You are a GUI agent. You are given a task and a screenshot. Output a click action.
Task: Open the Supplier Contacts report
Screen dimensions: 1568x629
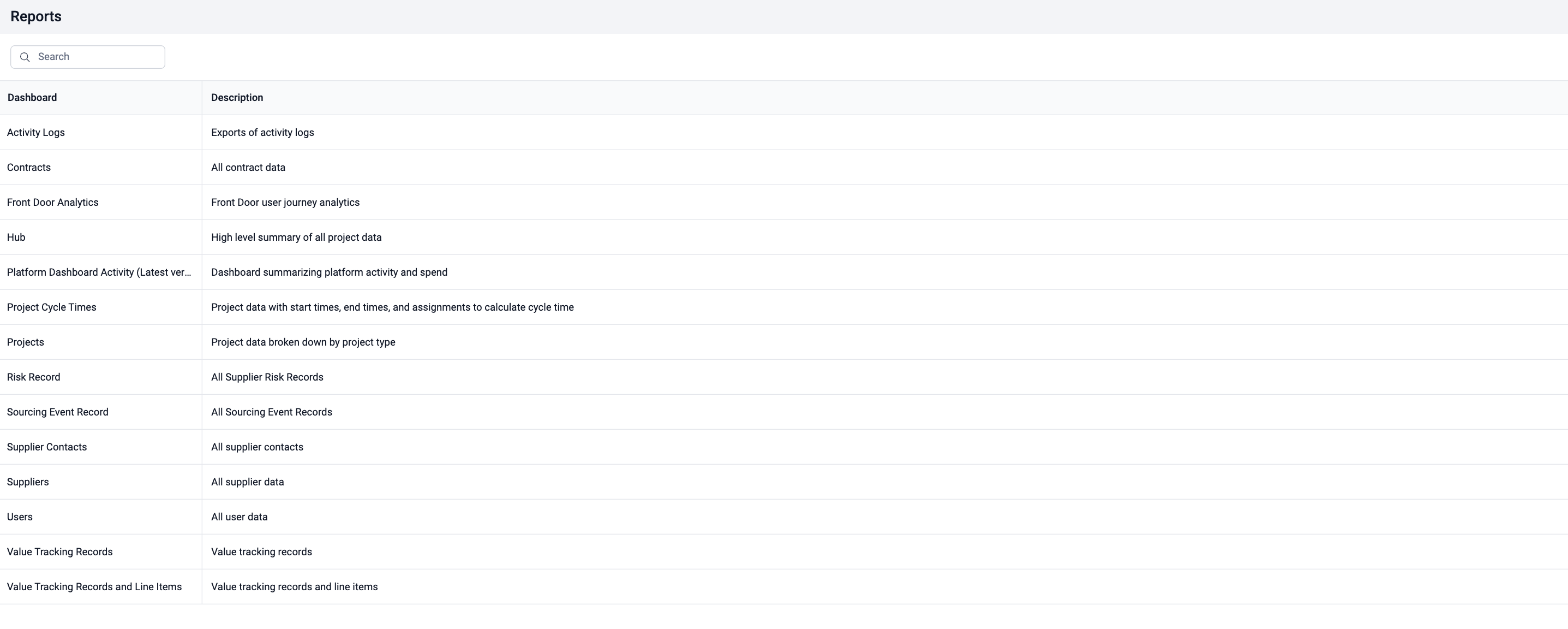coord(47,447)
